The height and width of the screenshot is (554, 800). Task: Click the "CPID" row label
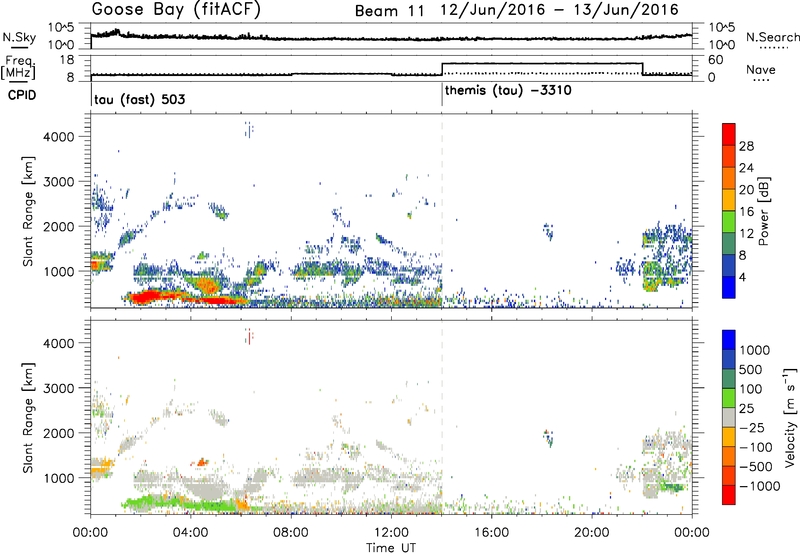coord(22,95)
